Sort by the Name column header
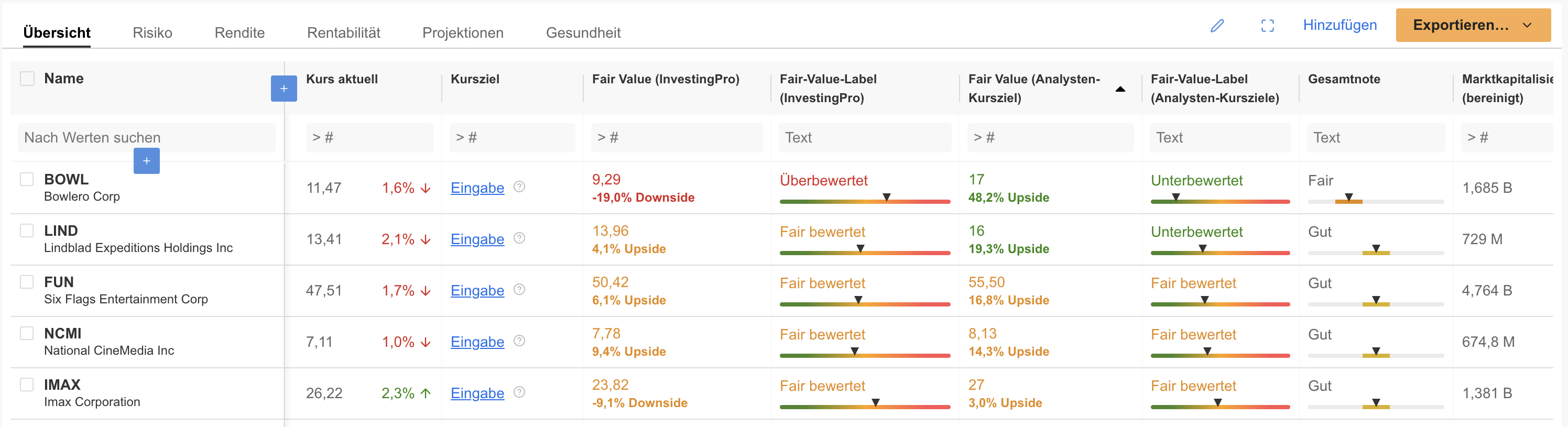The height and width of the screenshot is (427, 1568). [x=64, y=79]
